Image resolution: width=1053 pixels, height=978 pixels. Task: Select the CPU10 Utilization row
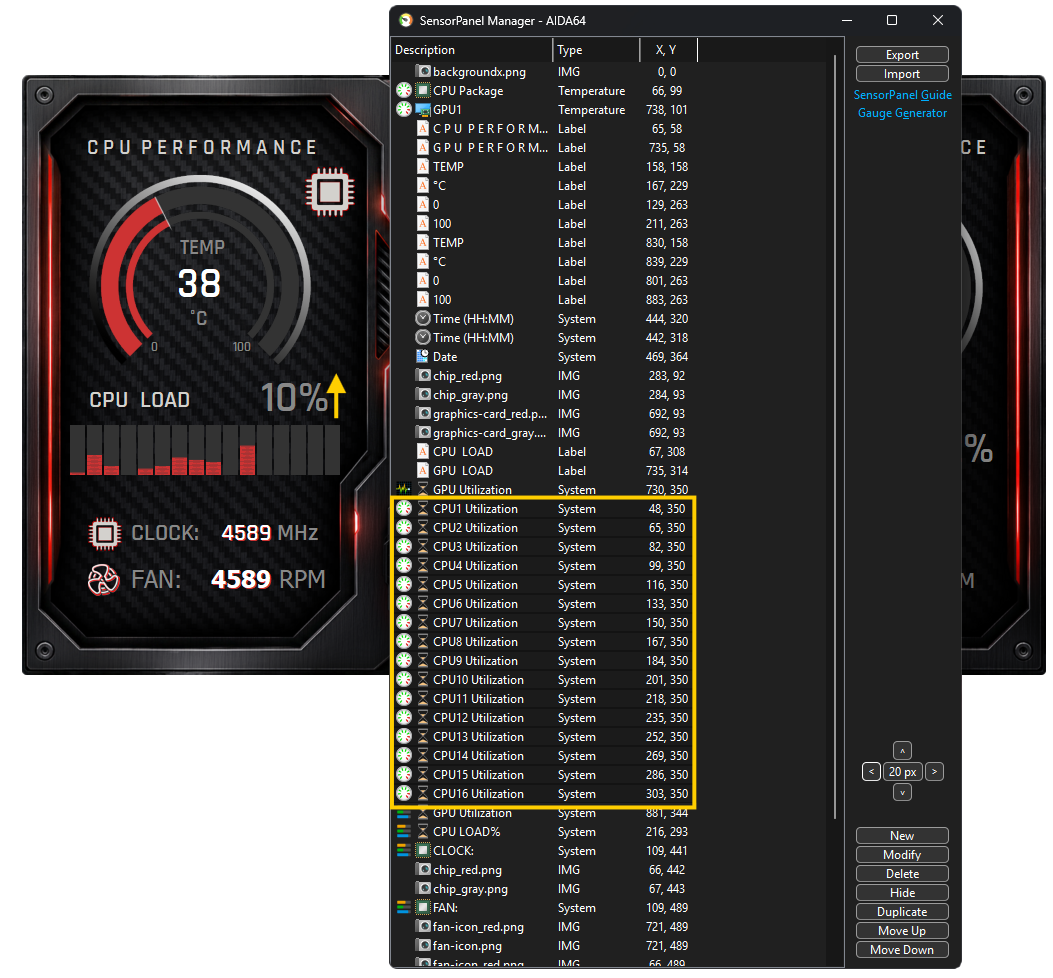543,680
